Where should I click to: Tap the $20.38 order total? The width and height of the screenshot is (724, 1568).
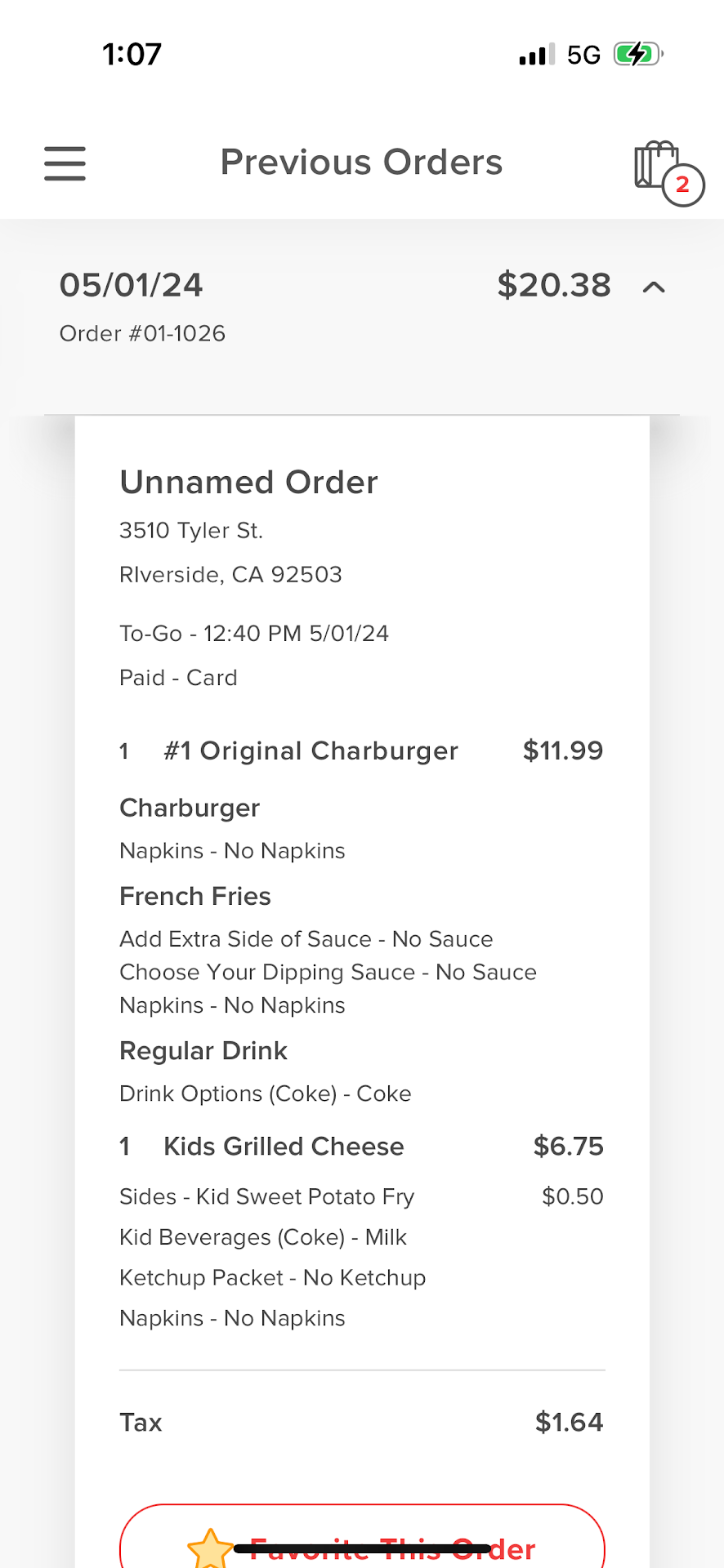553,285
